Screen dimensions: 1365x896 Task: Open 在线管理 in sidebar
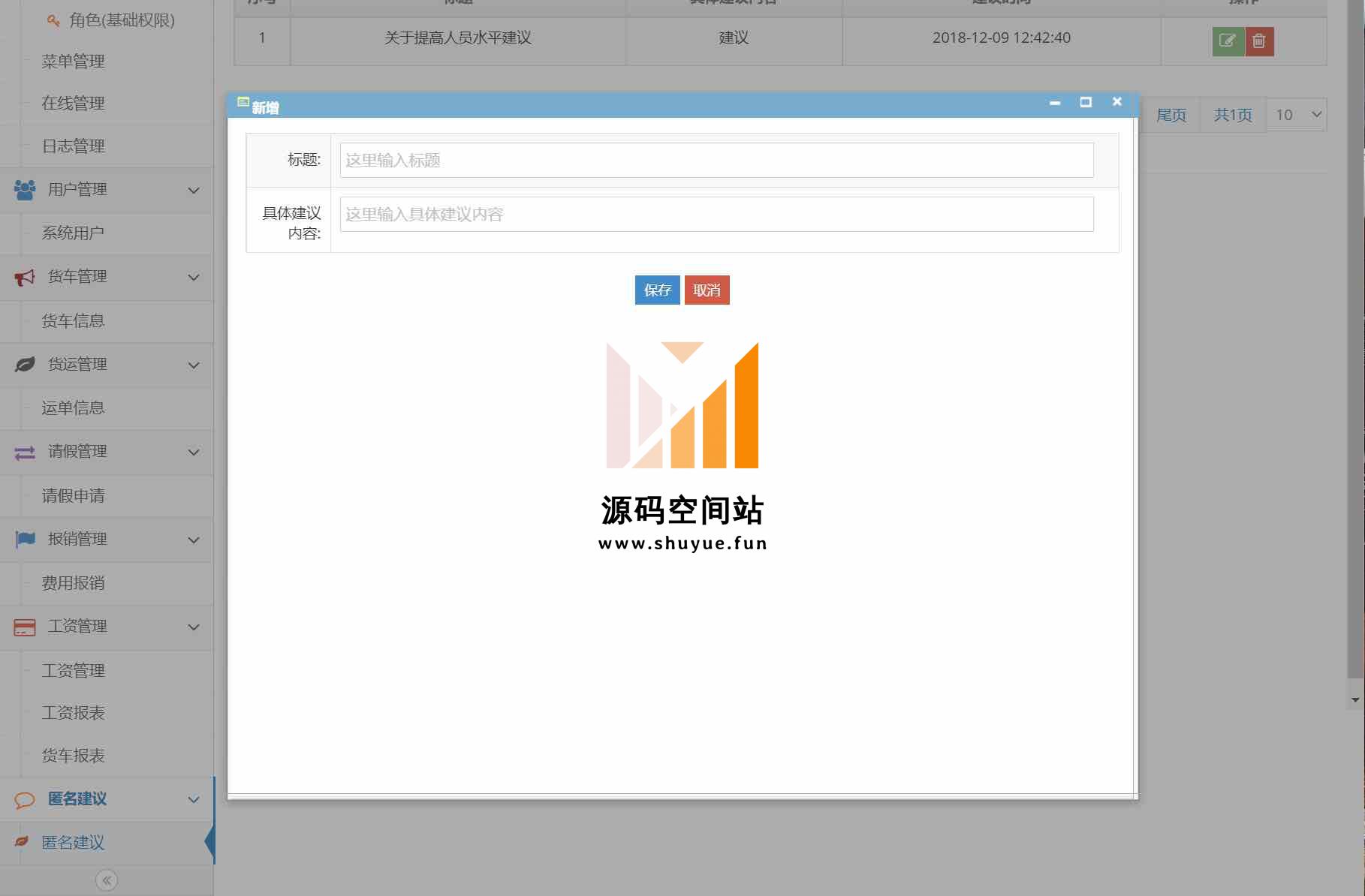pos(73,104)
